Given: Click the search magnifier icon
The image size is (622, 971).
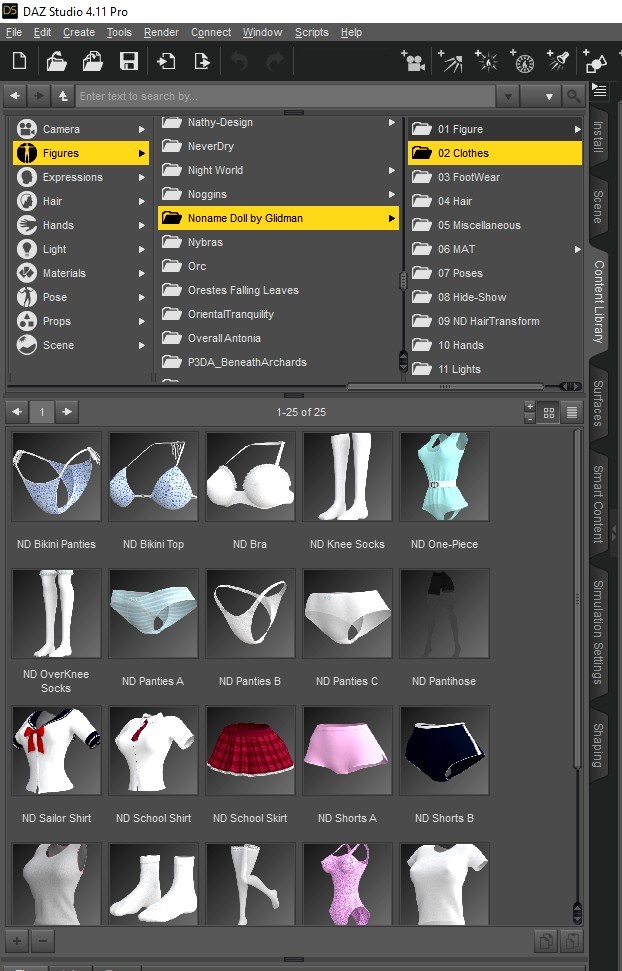Looking at the screenshot, I should [574, 96].
